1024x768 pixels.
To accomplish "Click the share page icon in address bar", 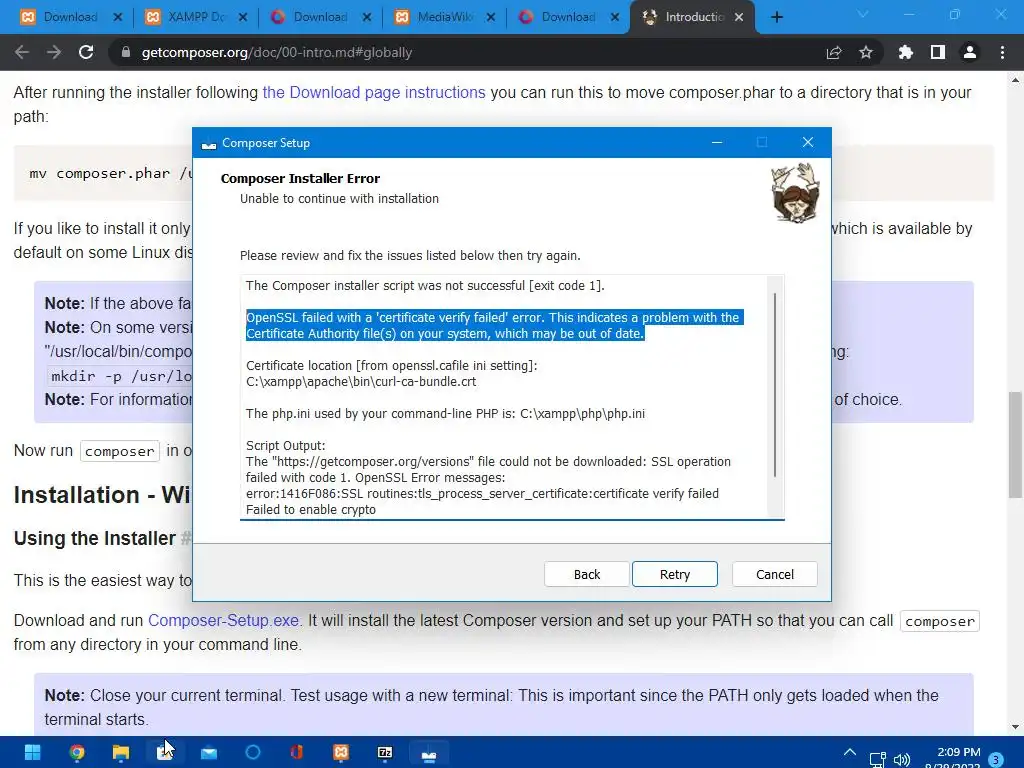I will [834, 52].
